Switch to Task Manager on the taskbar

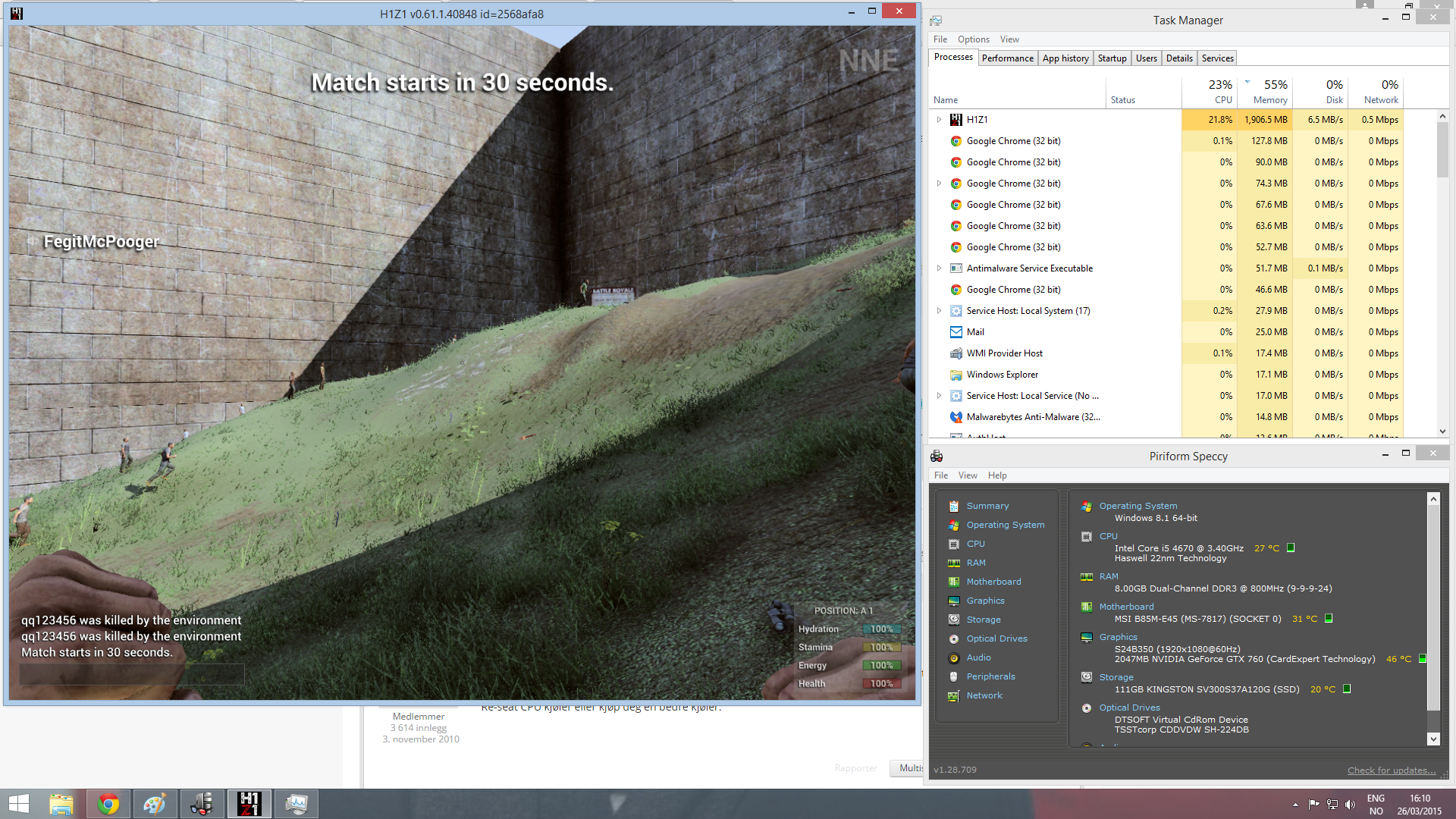[x=297, y=804]
